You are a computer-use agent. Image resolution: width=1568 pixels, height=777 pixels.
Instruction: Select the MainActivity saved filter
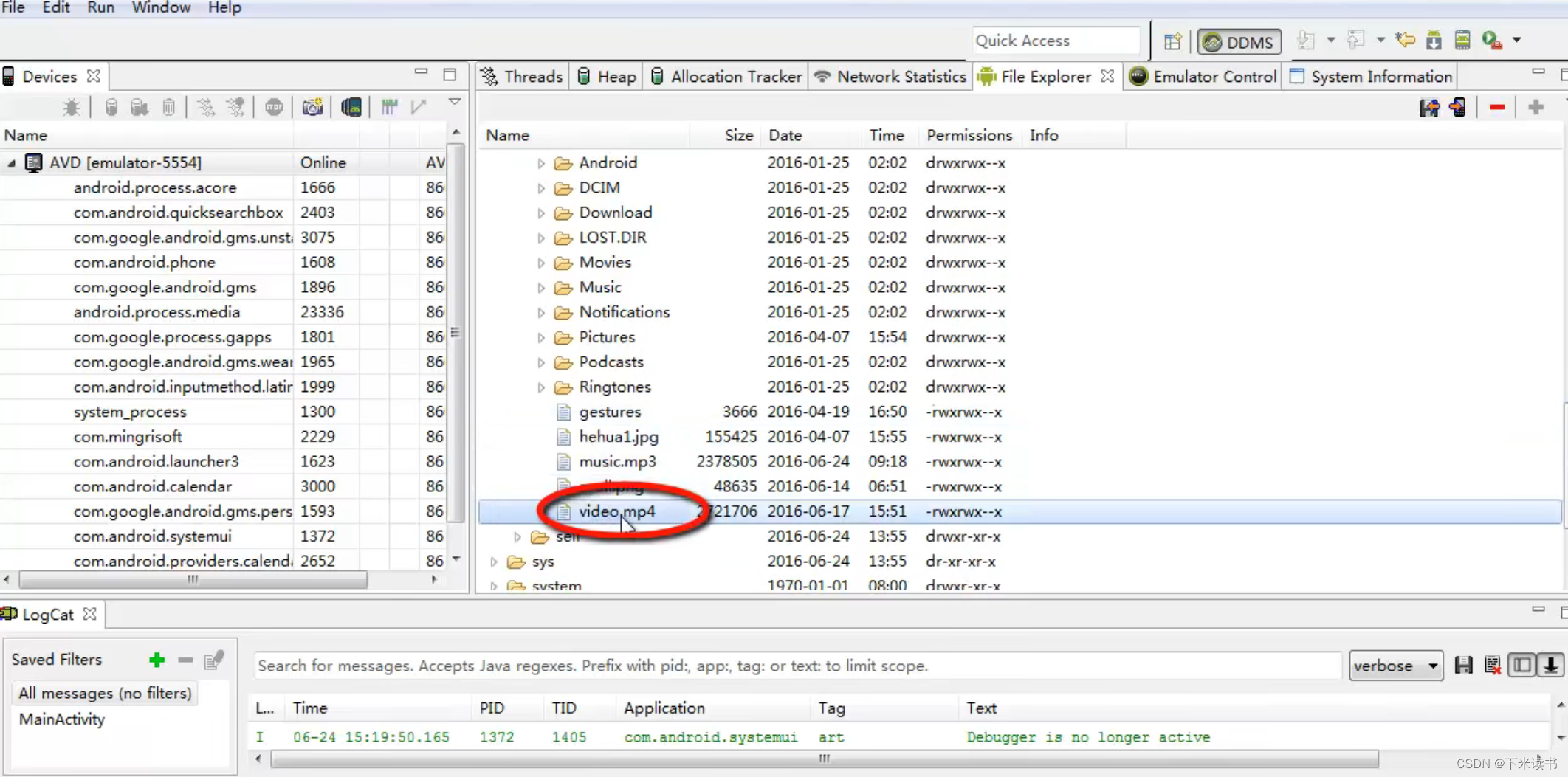(62, 719)
